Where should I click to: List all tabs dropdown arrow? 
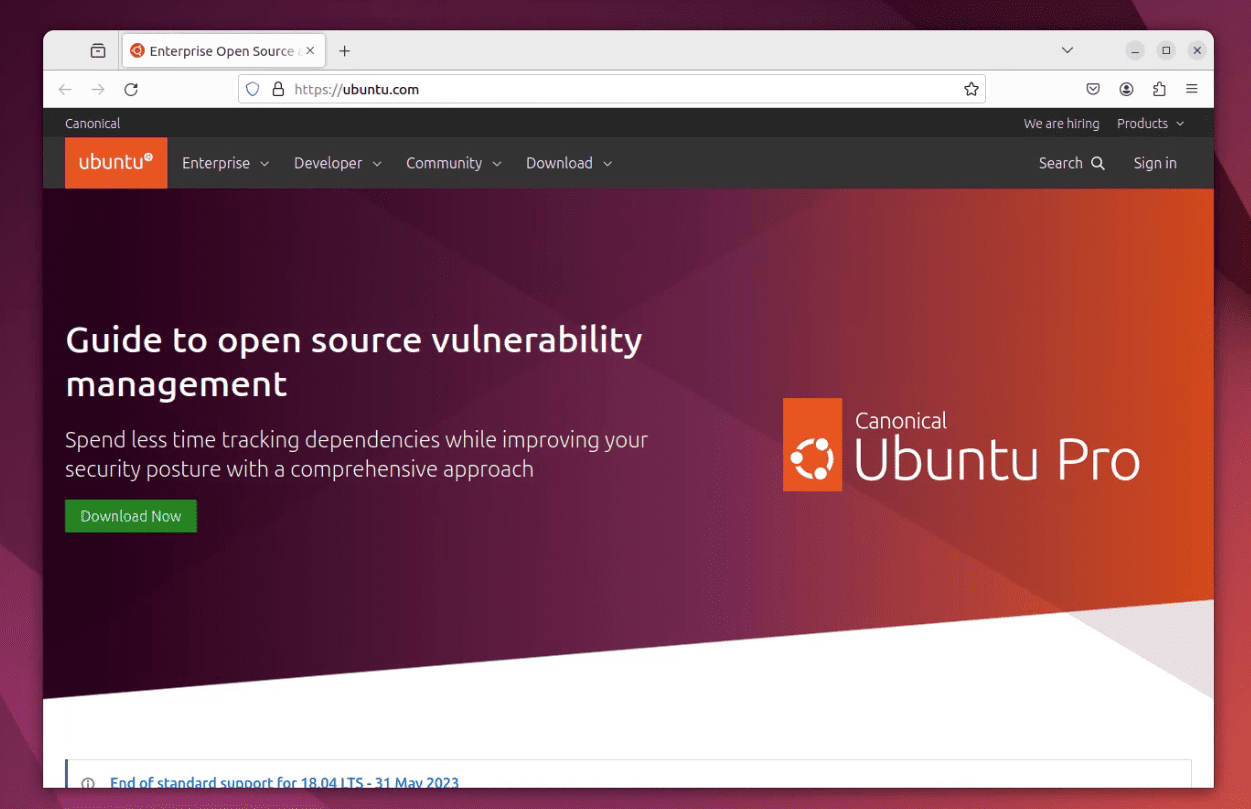tap(1067, 50)
